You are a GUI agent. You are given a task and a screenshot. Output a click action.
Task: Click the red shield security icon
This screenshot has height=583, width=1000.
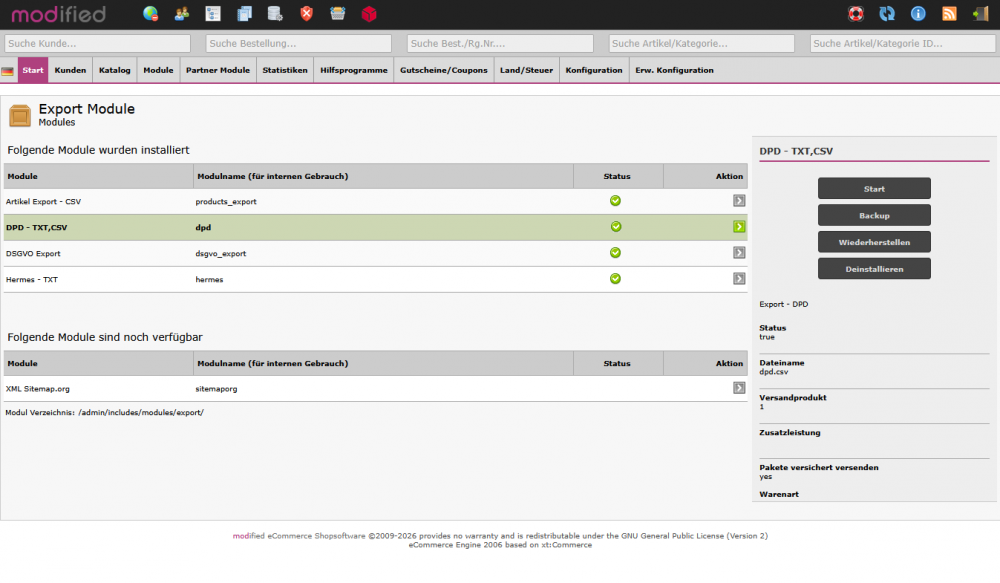(x=306, y=14)
